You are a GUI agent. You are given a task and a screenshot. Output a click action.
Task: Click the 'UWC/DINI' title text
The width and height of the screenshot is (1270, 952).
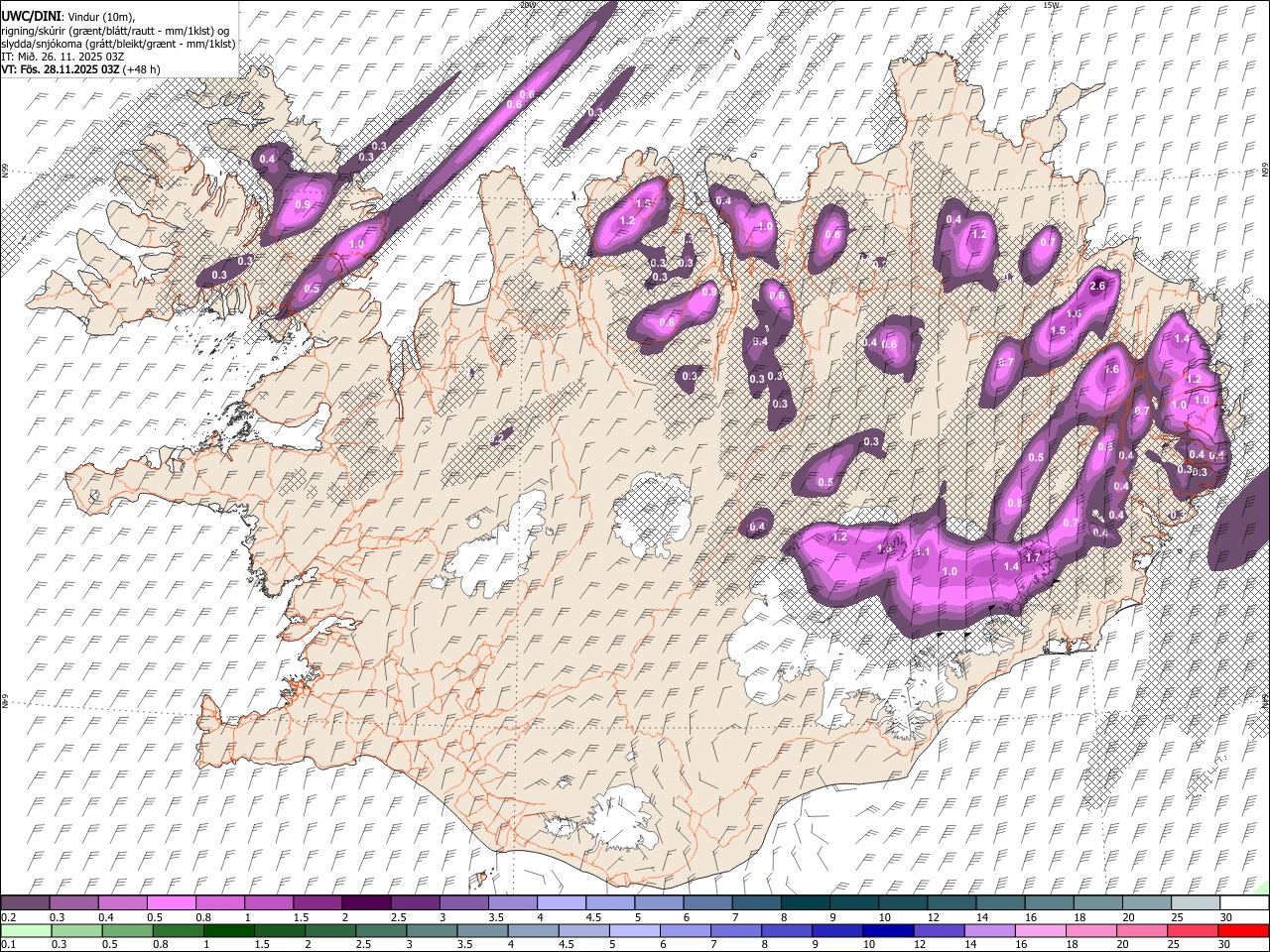31,17
